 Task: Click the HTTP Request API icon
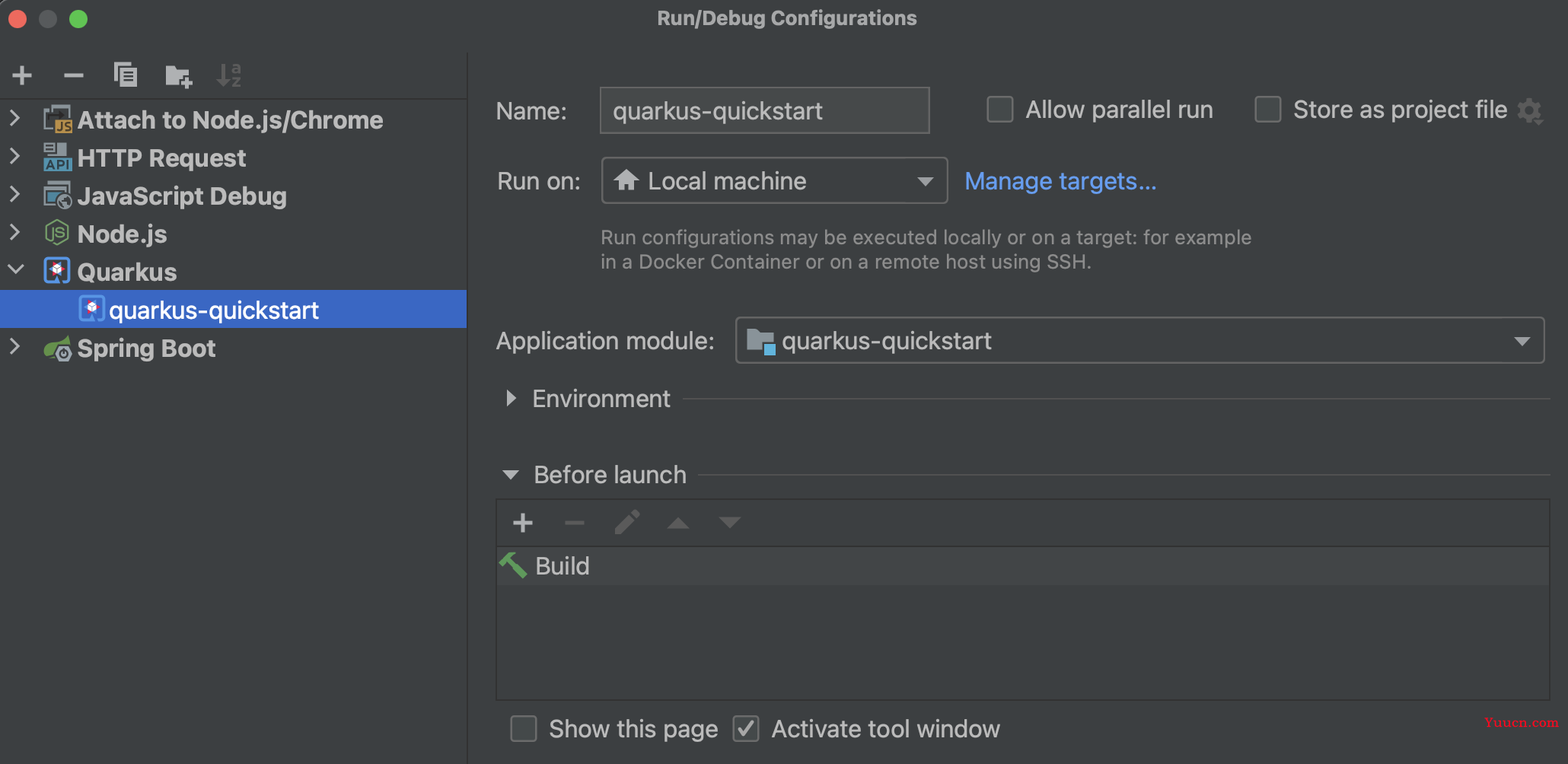coord(57,158)
